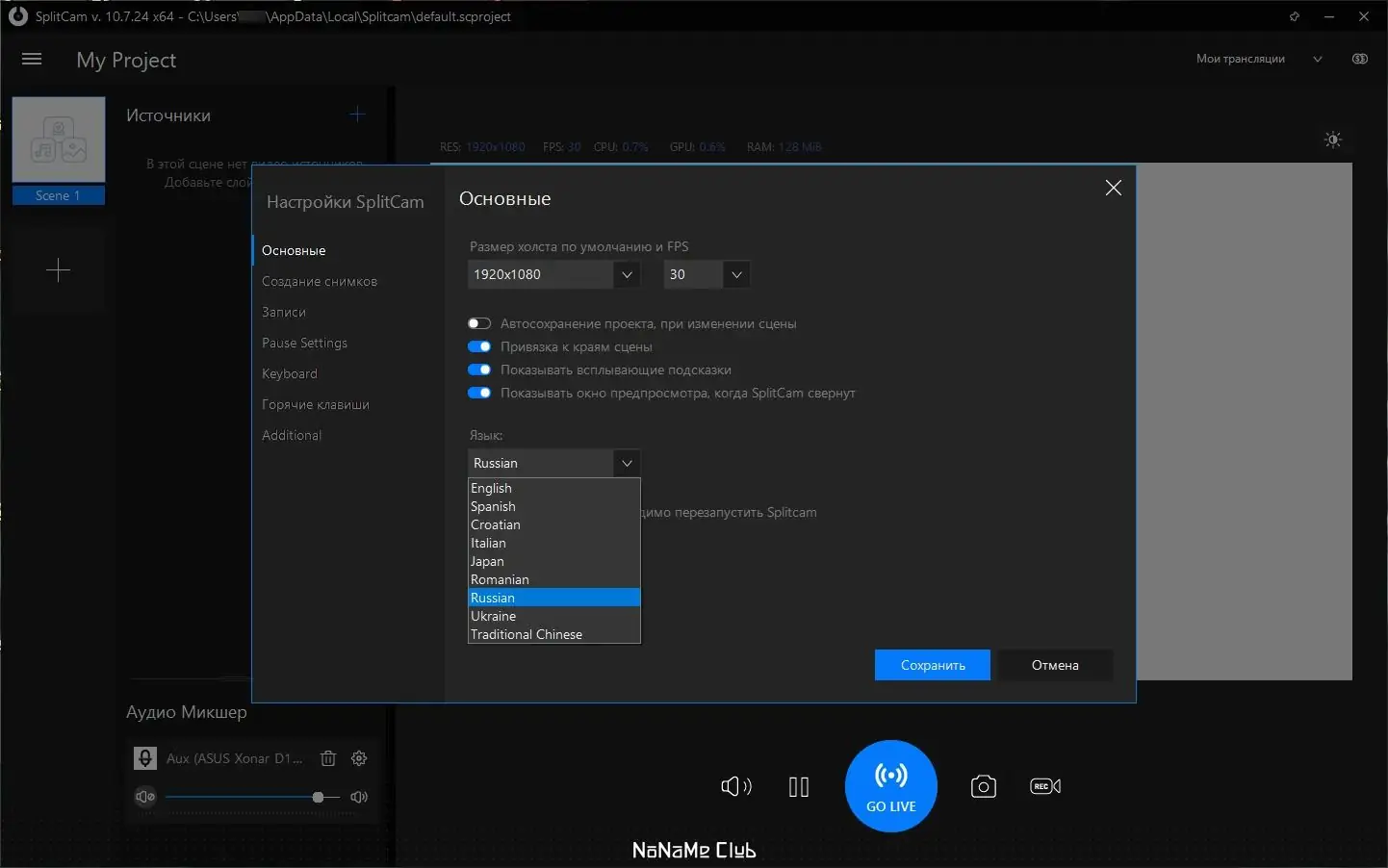Toggle the brightness sun icon
This screenshot has height=868, width=1388.
point(1333,140)
